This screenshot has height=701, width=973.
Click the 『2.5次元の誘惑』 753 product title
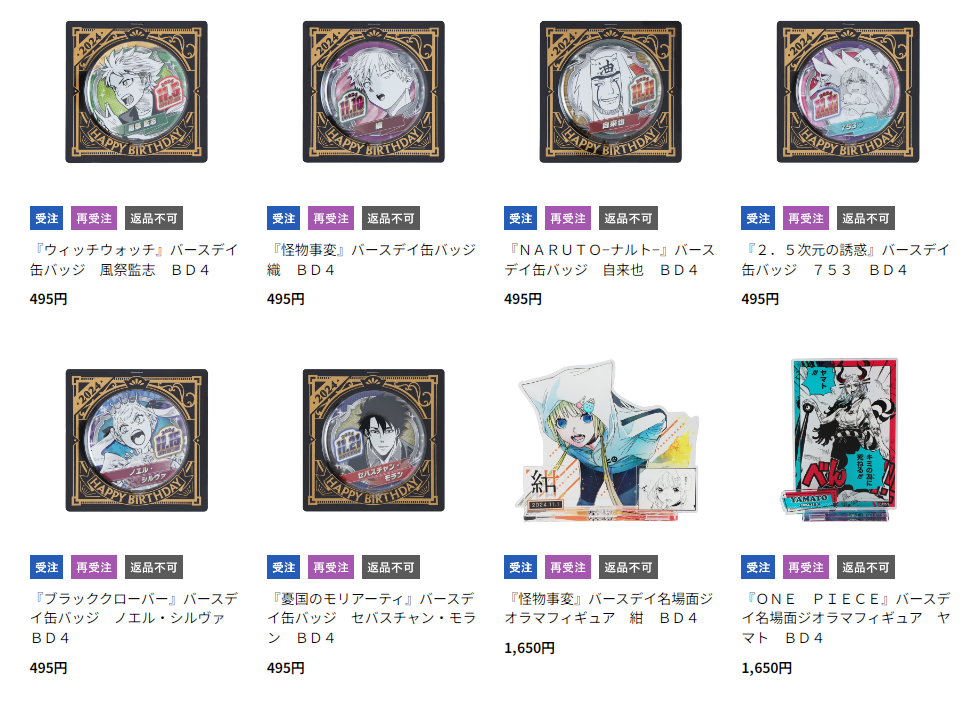click(x=846, y=260)
